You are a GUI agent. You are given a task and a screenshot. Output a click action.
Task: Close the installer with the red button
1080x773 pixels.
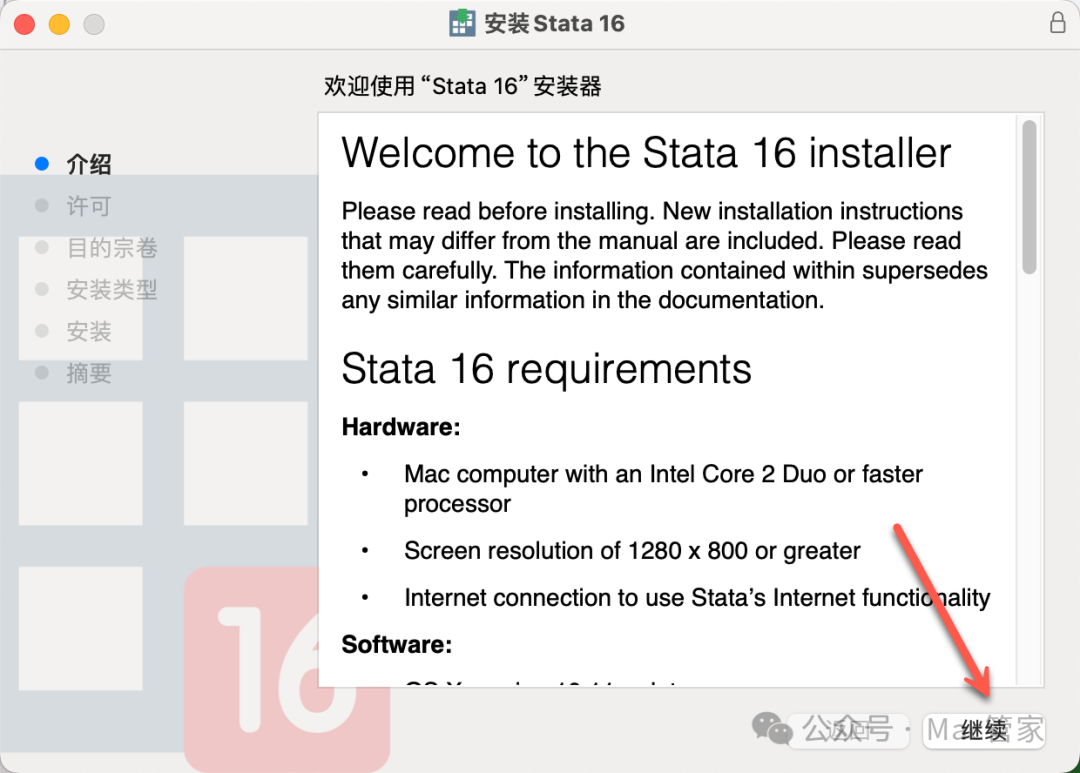pos(25,24)
